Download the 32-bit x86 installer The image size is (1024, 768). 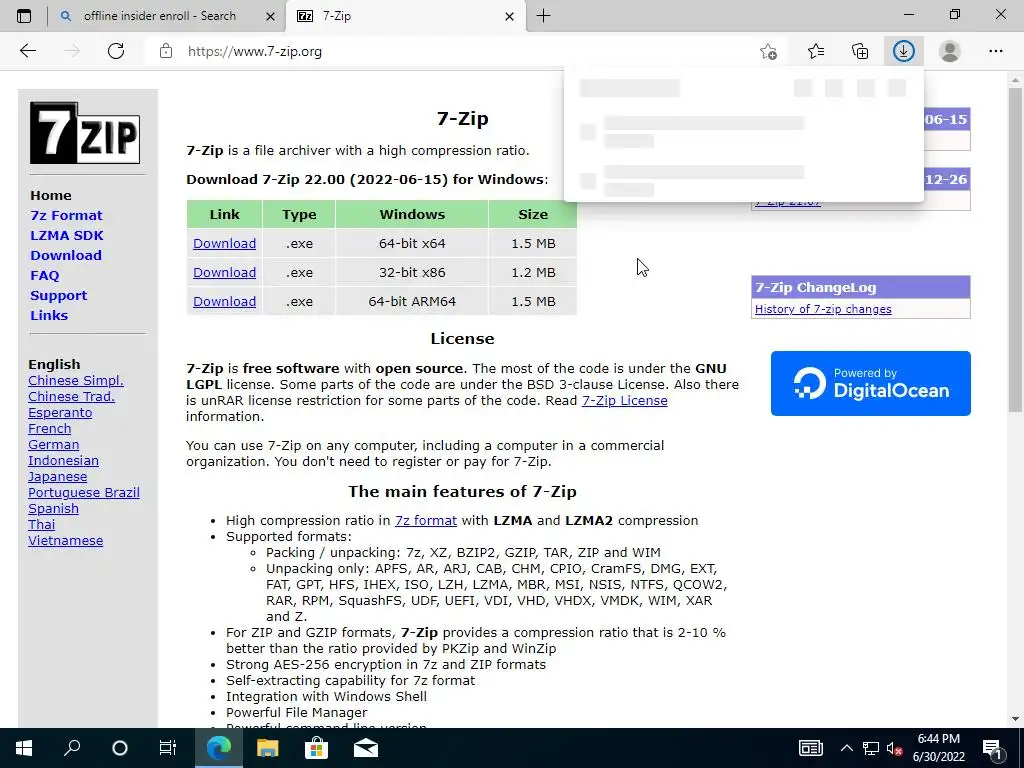pyautogui.click(x=224, y=272)
